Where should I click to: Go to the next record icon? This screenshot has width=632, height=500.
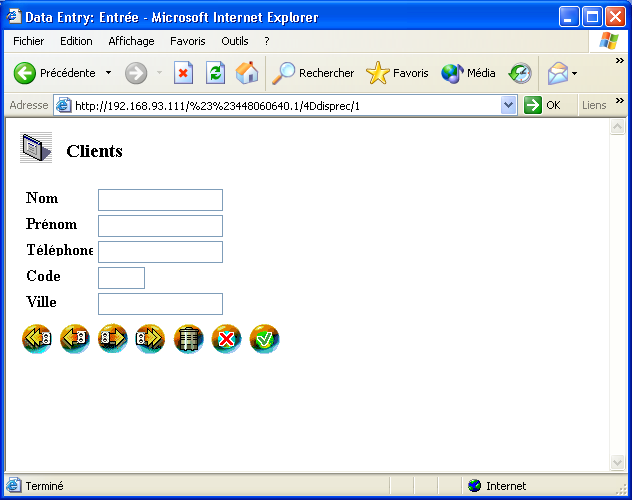pyautogui.click(x=113, y=339)
